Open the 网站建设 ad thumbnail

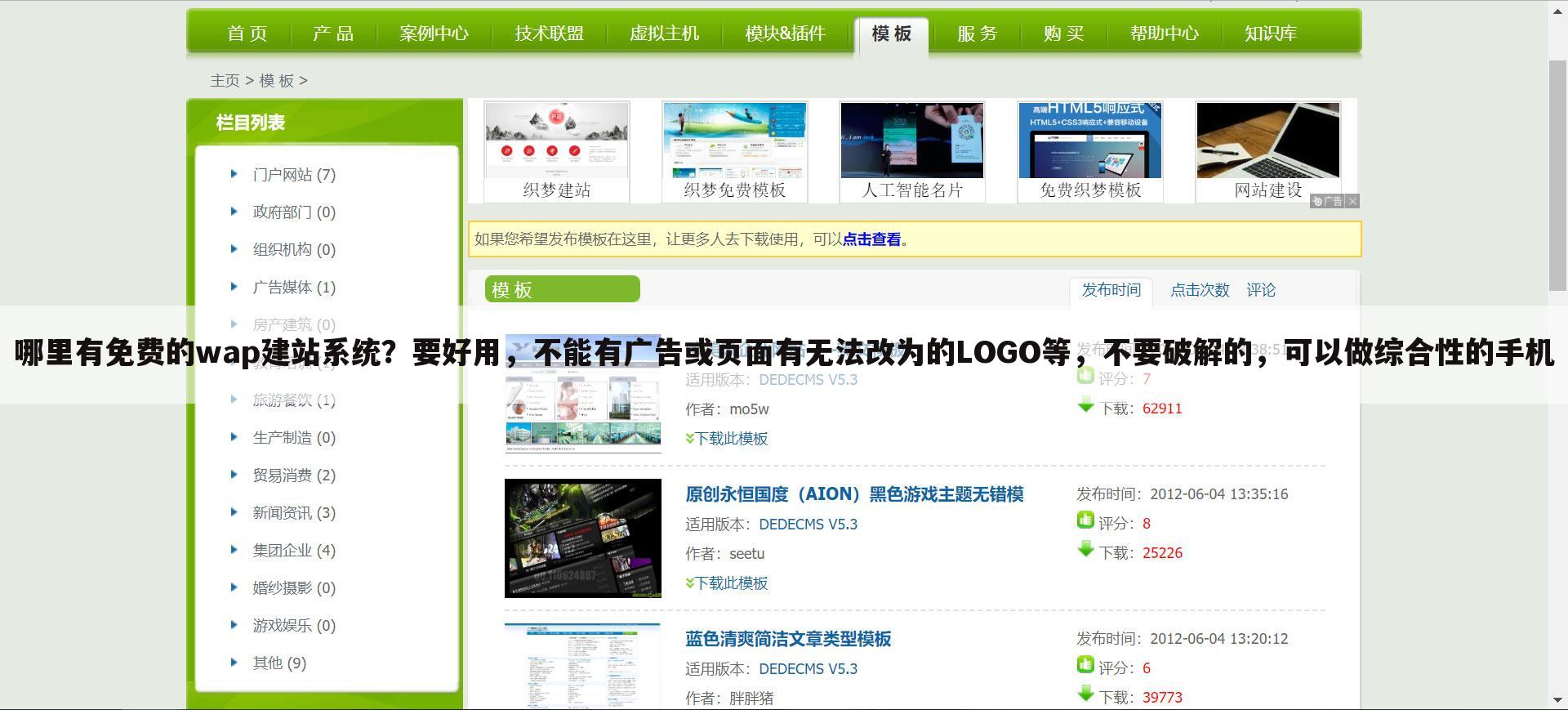[x=1268, y=151]
